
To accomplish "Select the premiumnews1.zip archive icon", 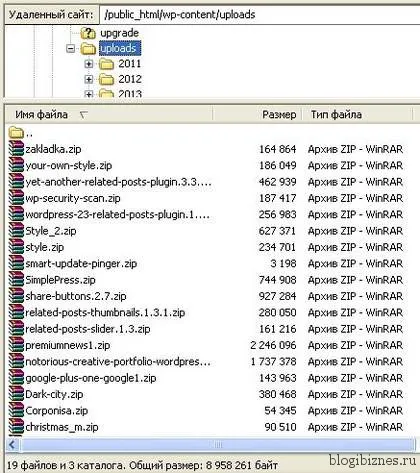I will pos(16,345).
